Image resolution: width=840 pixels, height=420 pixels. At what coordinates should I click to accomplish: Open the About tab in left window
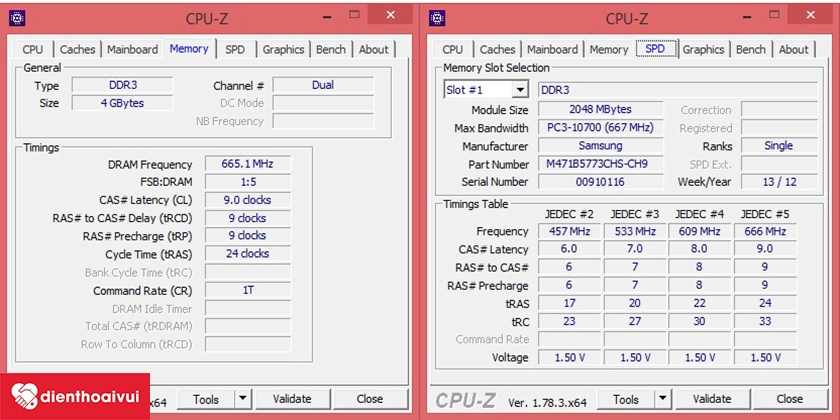pyautogui.click(x=373, y=49)
